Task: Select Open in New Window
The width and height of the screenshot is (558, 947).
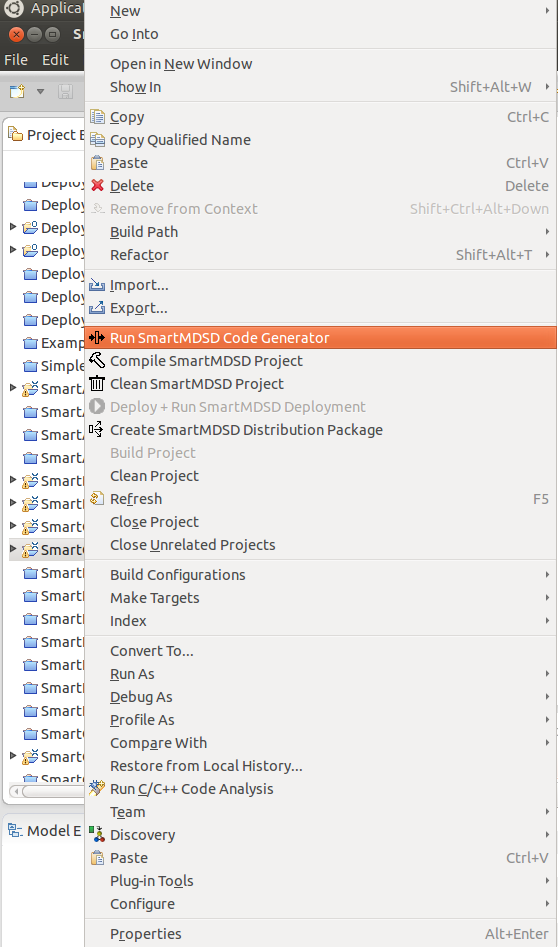Action: point(320,64)
